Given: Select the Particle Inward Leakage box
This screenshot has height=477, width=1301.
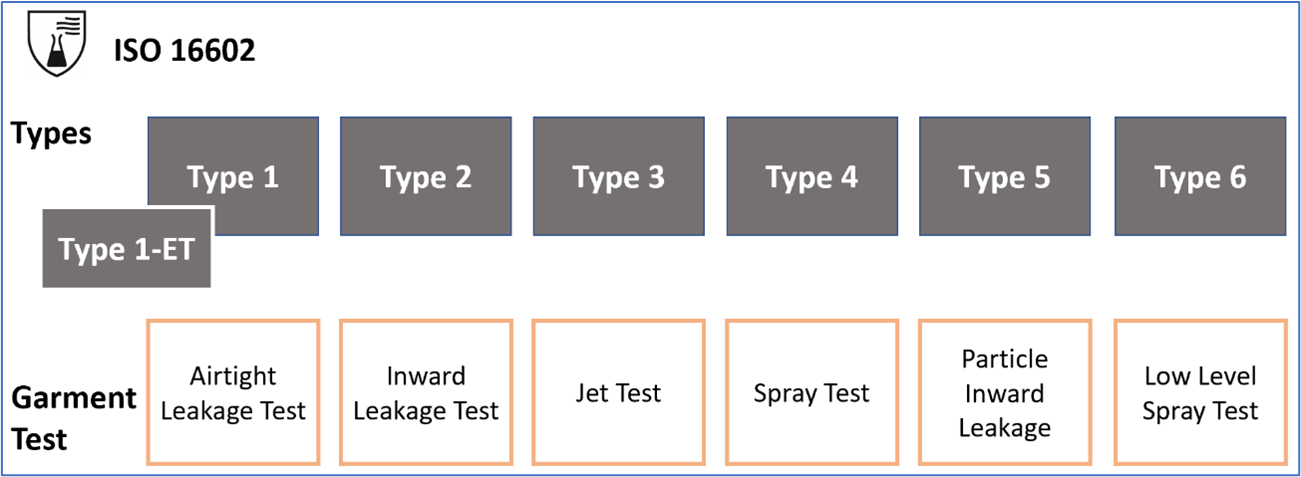Looking at the screenshot, I should pos(1005,392).
